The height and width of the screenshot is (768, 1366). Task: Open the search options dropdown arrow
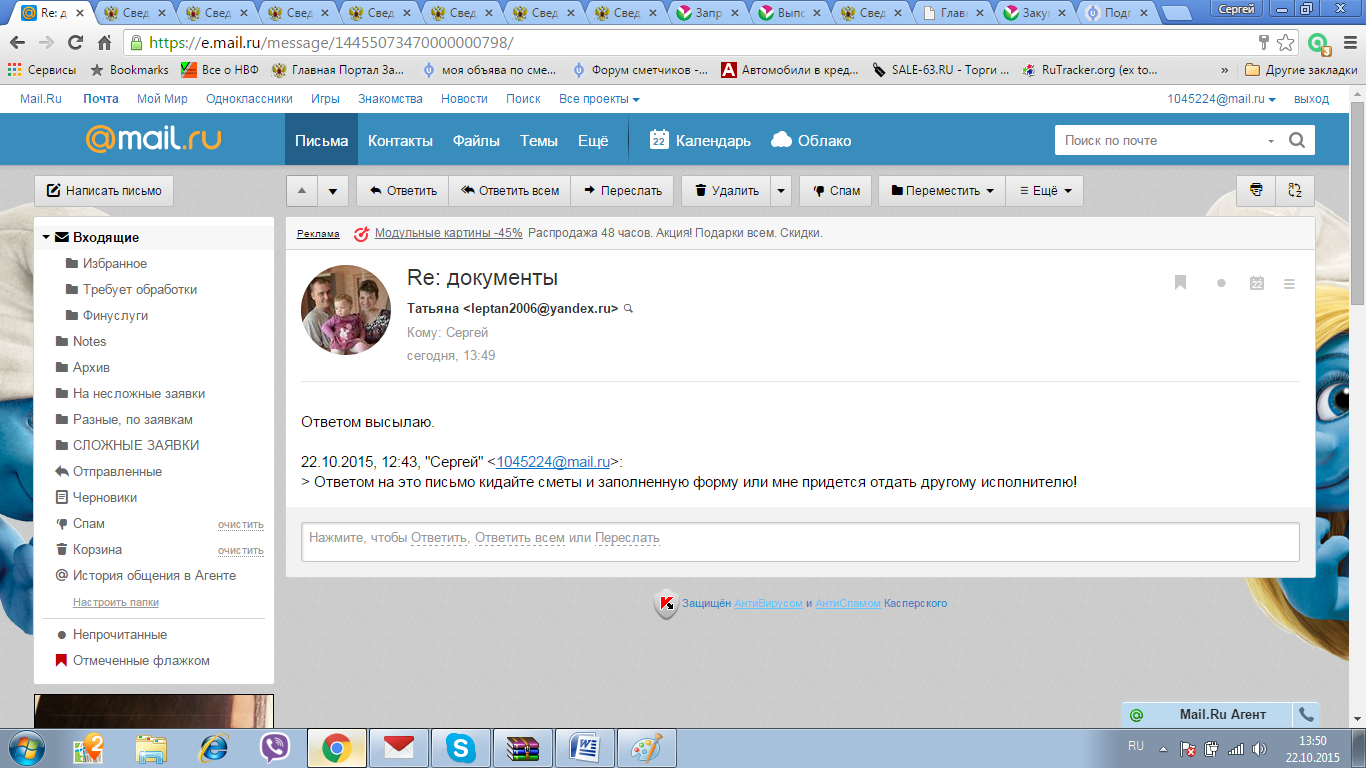[1271, 141]
